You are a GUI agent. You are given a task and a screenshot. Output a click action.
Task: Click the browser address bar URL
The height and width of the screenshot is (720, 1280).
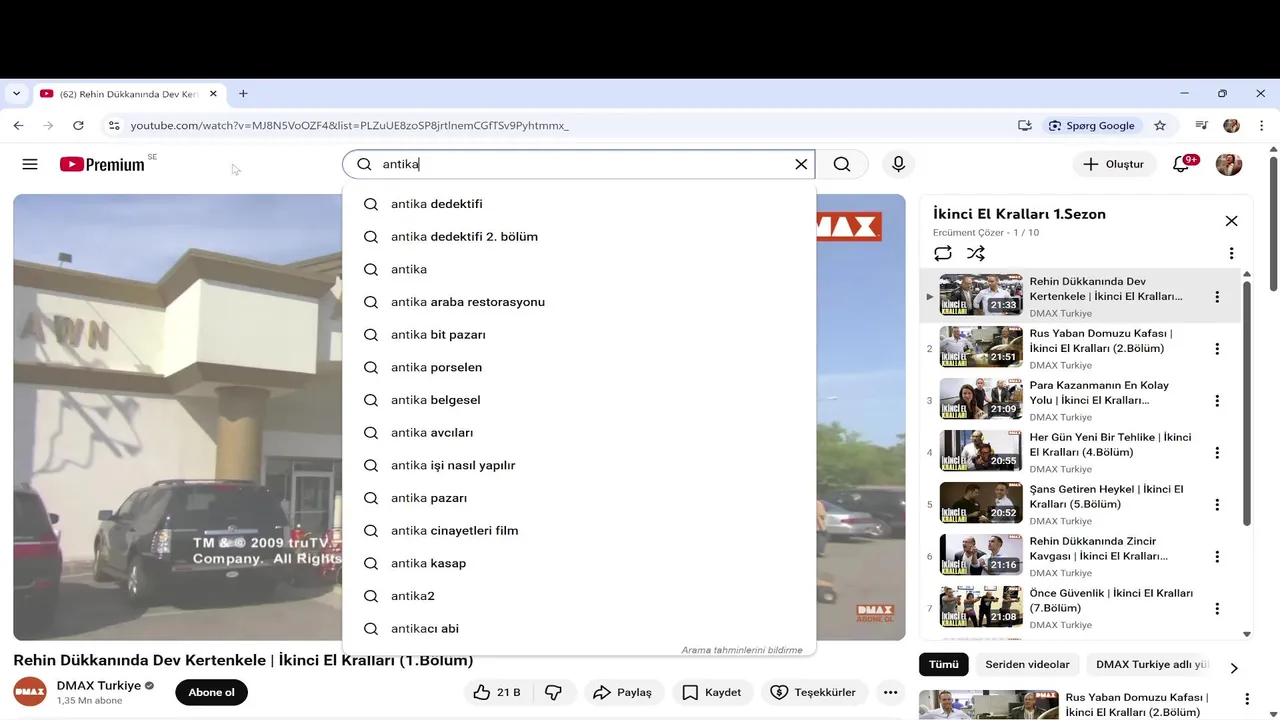point(350,126)
